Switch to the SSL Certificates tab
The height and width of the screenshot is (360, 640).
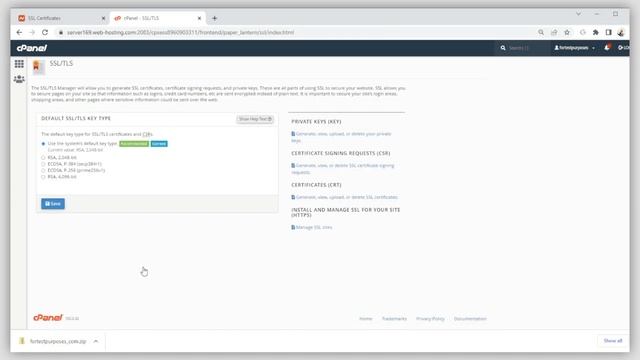coord(60,18)
